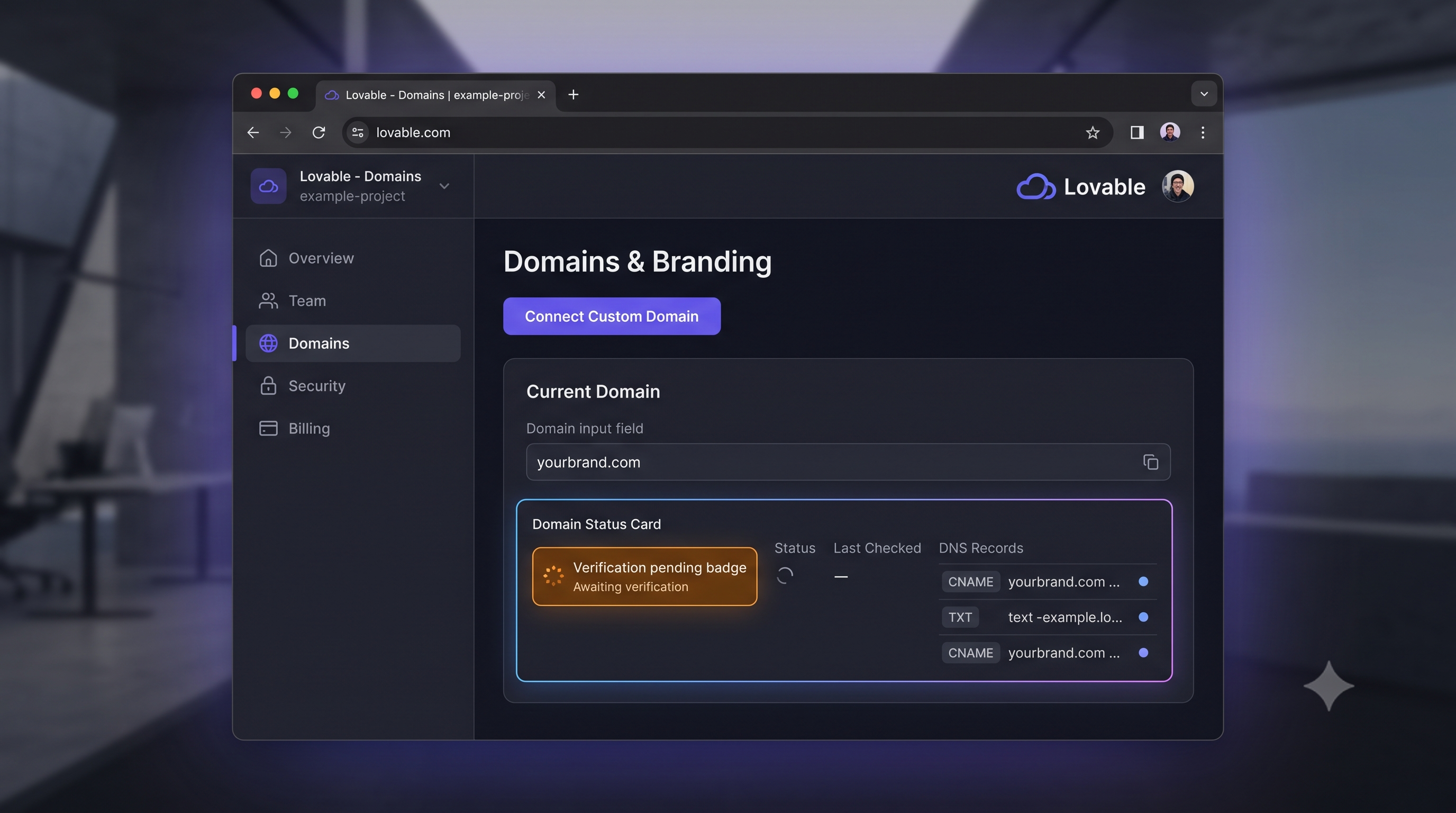Click the Last Checked column header
This screenshot has width=1456, height=813.
tap(877, 548)
